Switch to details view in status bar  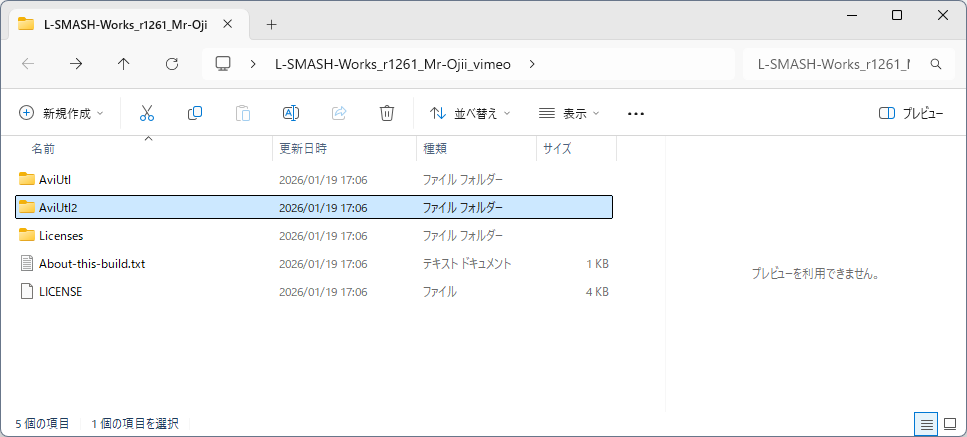pyautogui.click(x=927, y=424)
